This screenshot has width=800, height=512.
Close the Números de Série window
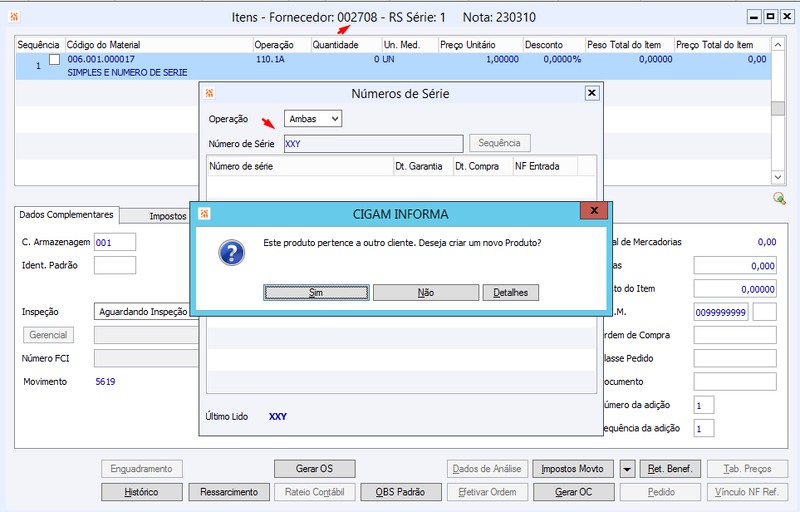(x=592, y=93)
